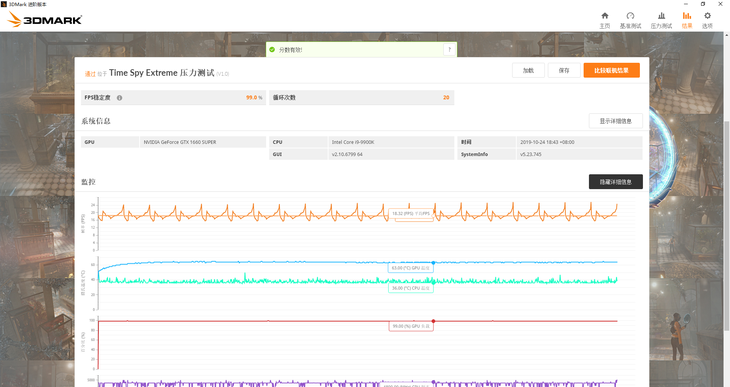
Task: Click the Time Spy Extreme 压力测试 title
Action: pyautogui.click(x=162, y=73)
